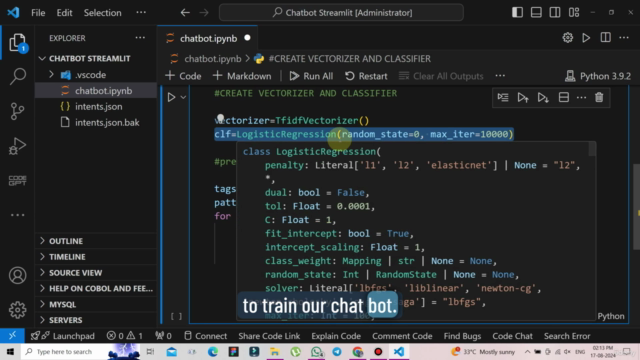Expand the SOURCE VIEW section
This screenshot has height=360, width=640.
[x=96, y=273]
